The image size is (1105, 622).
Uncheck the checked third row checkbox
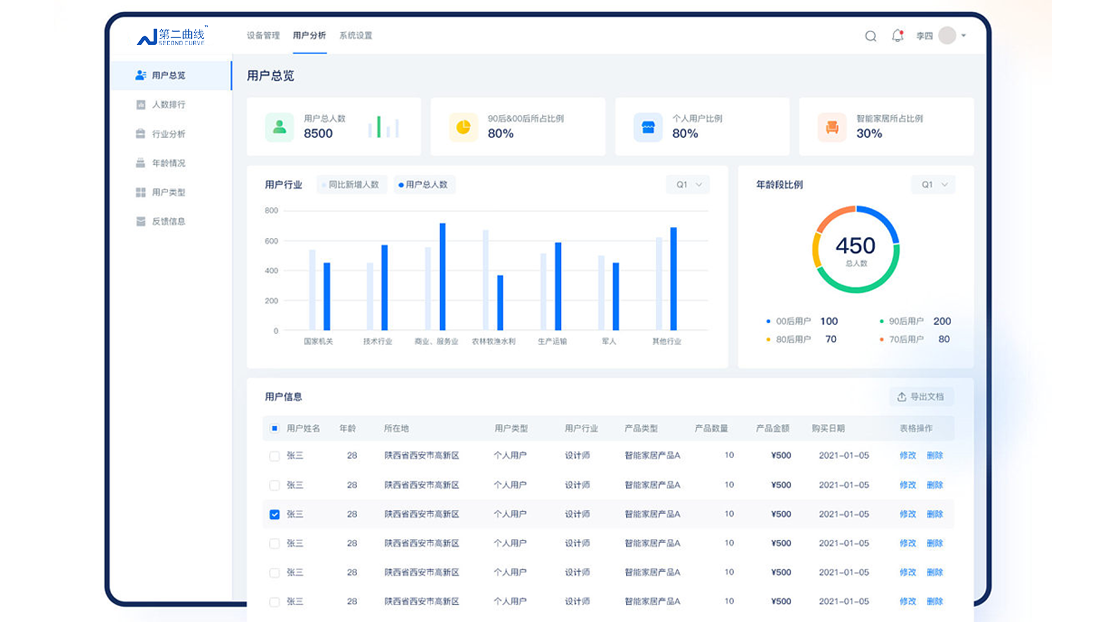pos(275,514)
